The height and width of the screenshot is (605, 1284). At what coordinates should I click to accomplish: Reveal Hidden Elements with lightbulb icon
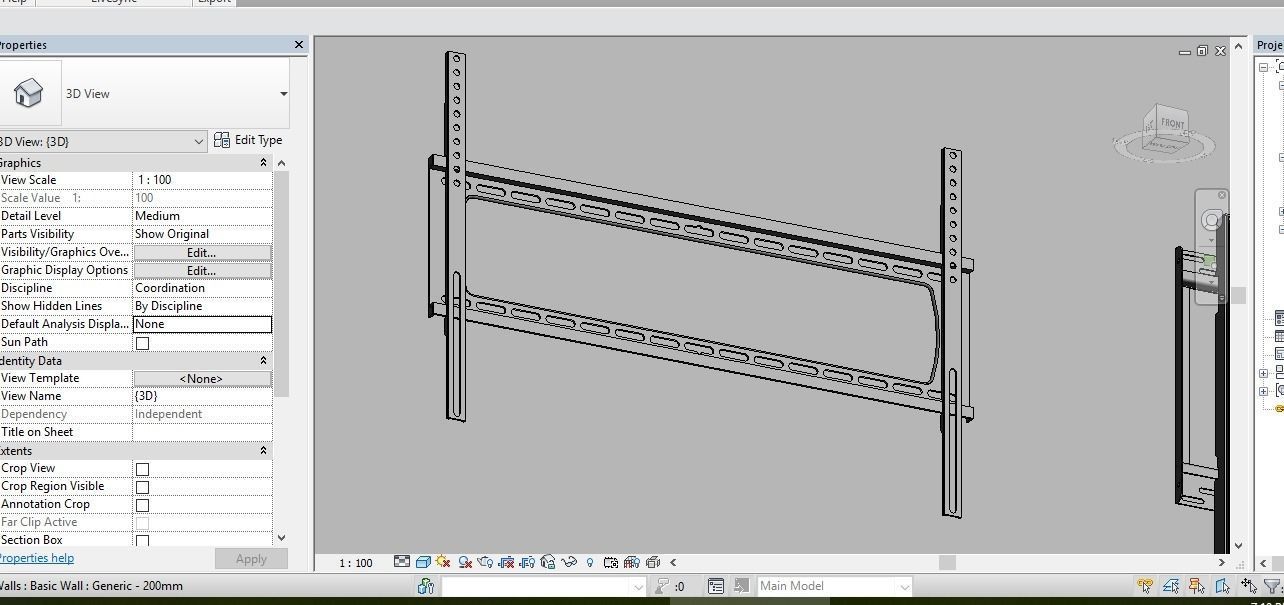(x=591, y=562)
